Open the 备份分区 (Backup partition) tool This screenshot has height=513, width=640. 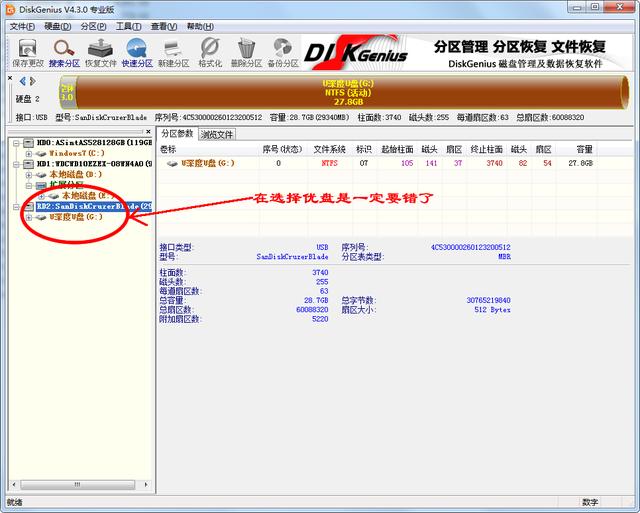[x=283, y=51]
